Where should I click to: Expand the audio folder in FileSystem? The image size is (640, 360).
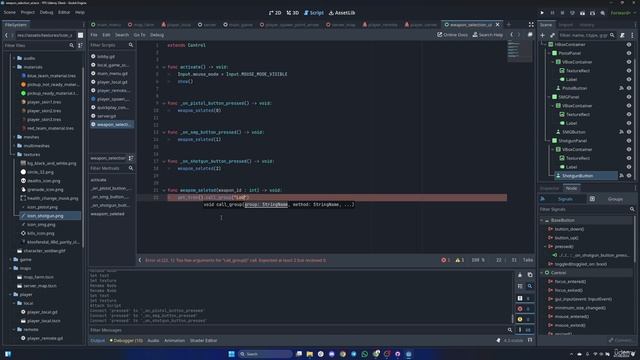14,58
